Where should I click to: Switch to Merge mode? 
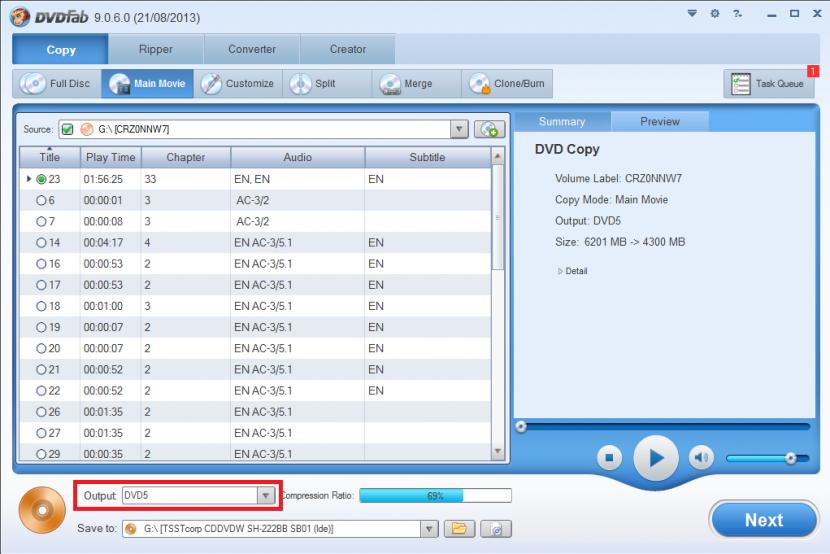(x=406, y=84)
